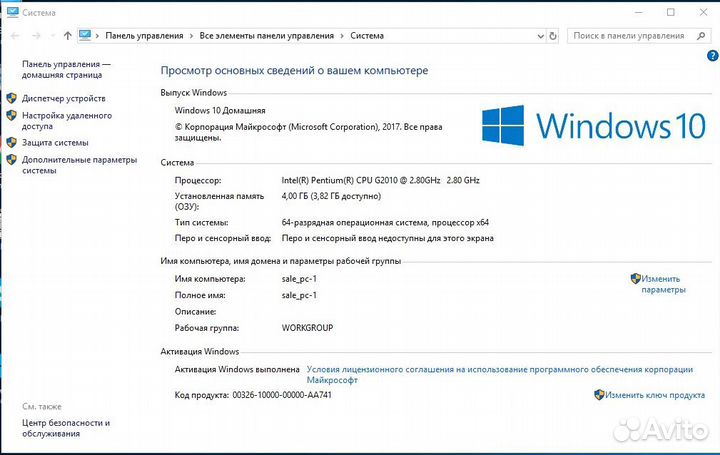Screen dimensions: 720x455
Task: Open the address bar history dropdown
Action: [x=540, y=36]
